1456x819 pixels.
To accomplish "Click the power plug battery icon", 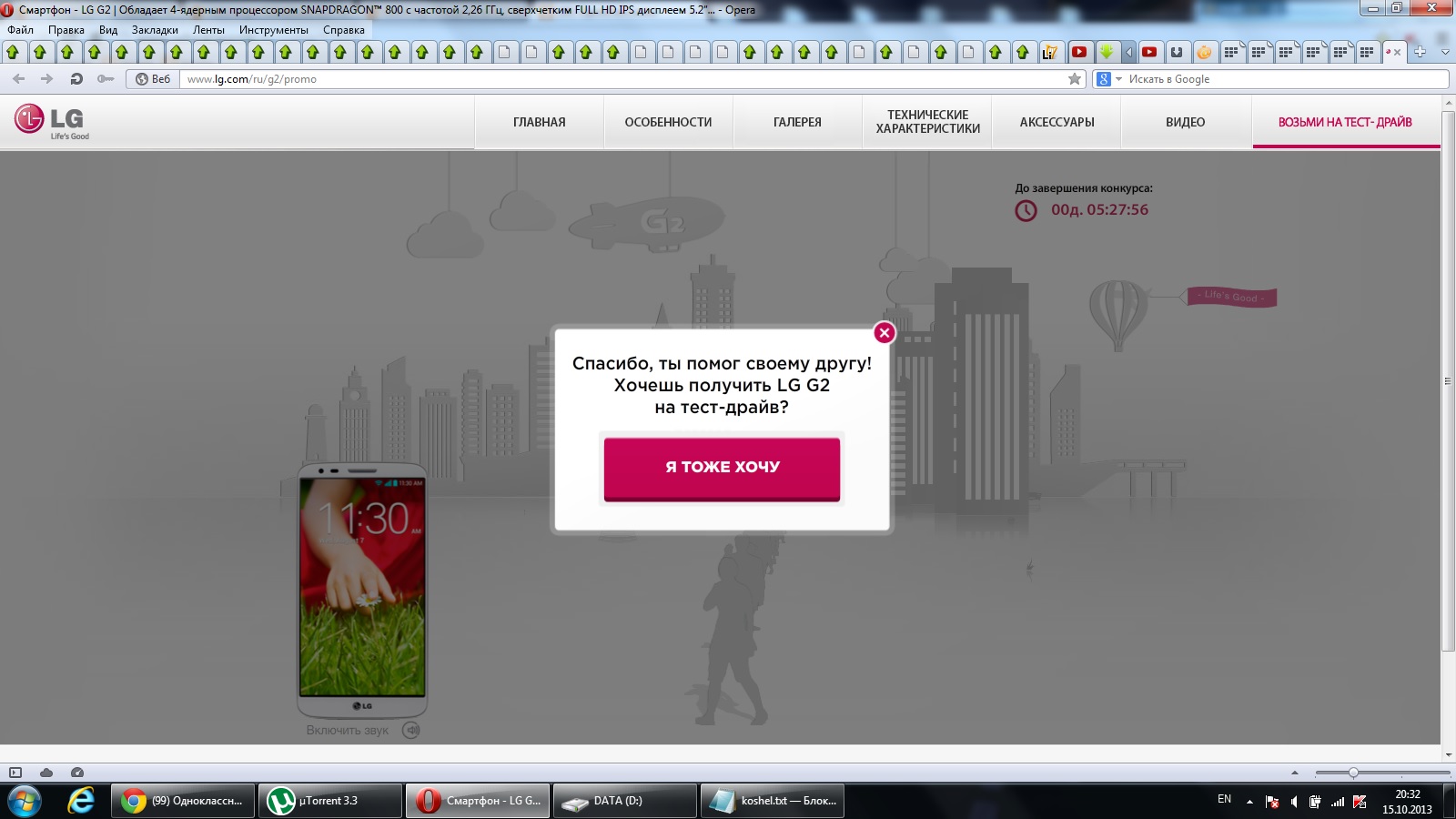I will tap(1315, 802).
